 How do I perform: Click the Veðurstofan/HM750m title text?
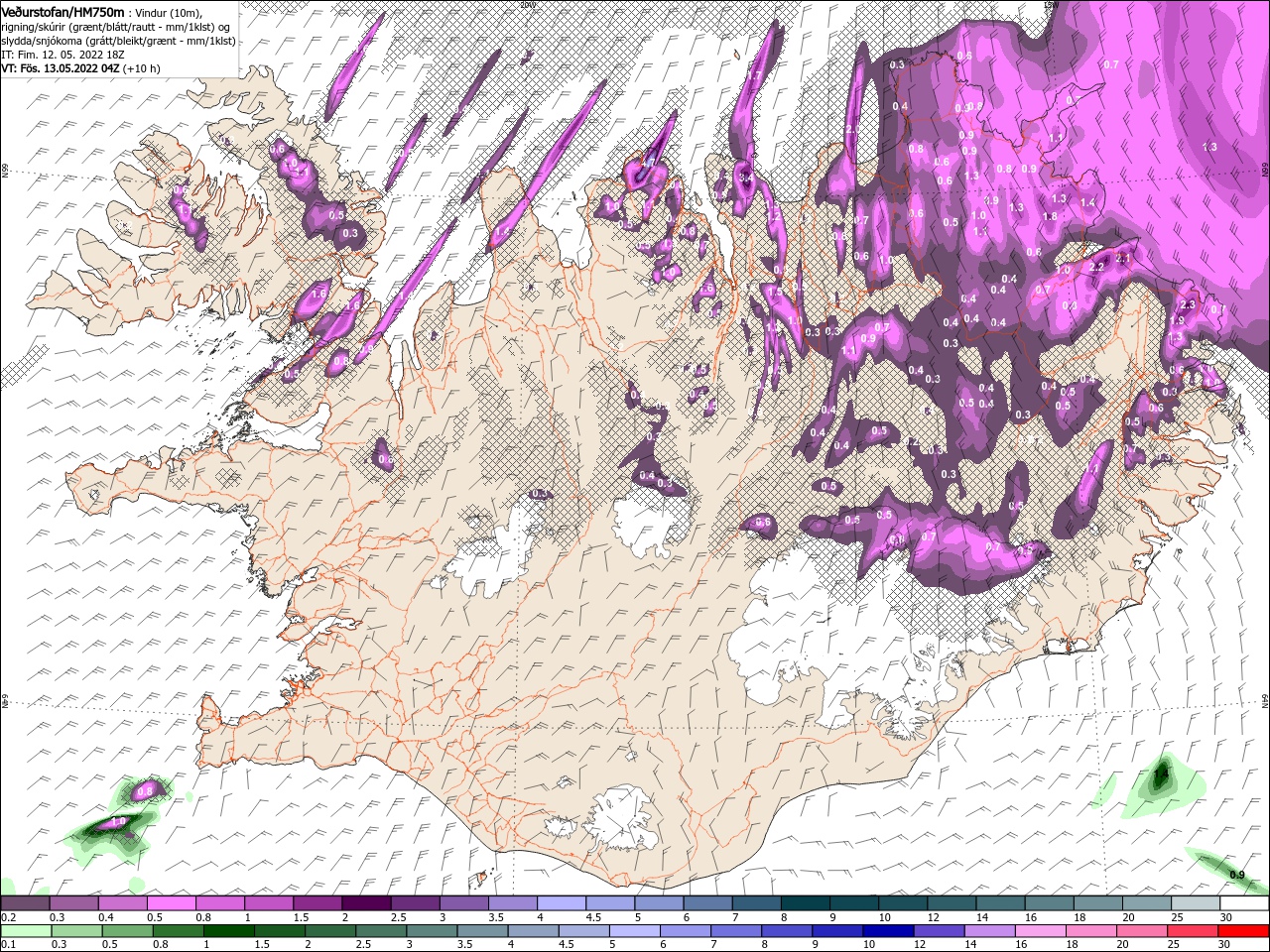coord(63,11)
